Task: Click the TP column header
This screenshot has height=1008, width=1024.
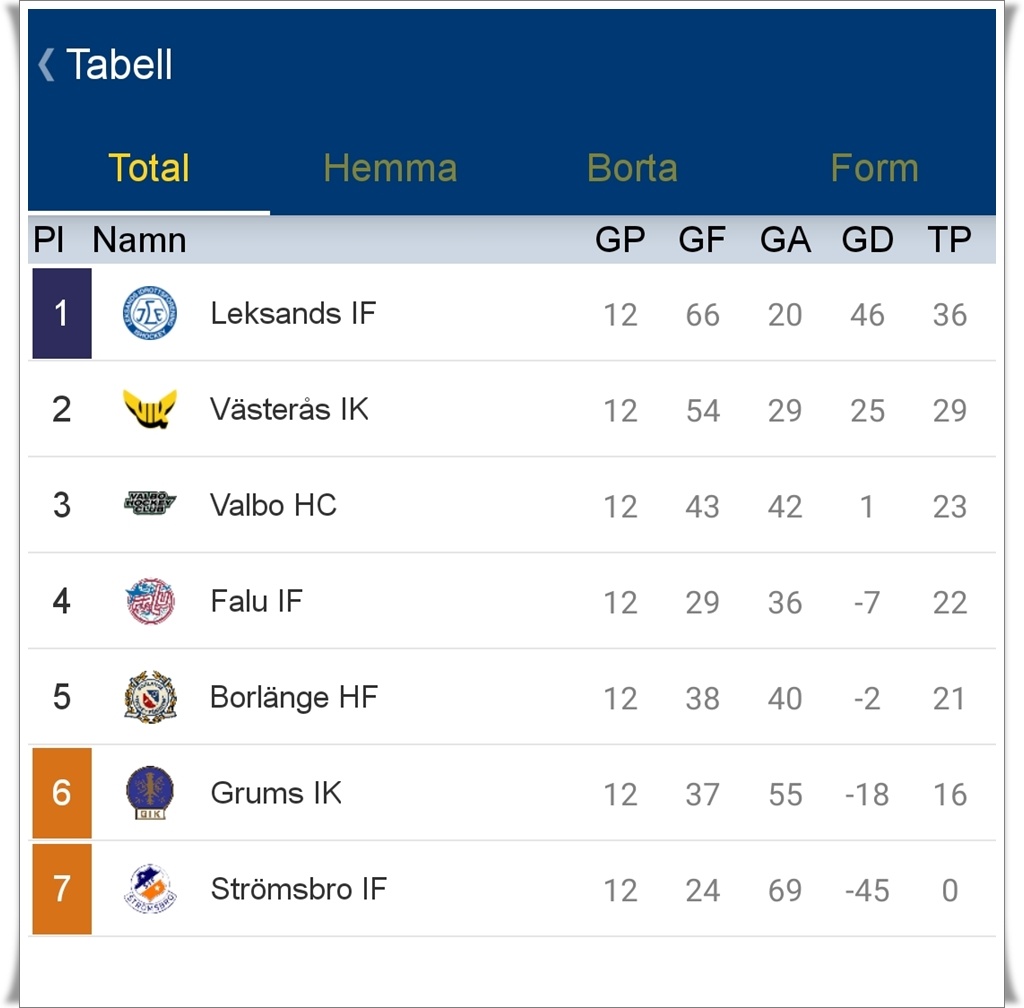Action: pos(948,240)
